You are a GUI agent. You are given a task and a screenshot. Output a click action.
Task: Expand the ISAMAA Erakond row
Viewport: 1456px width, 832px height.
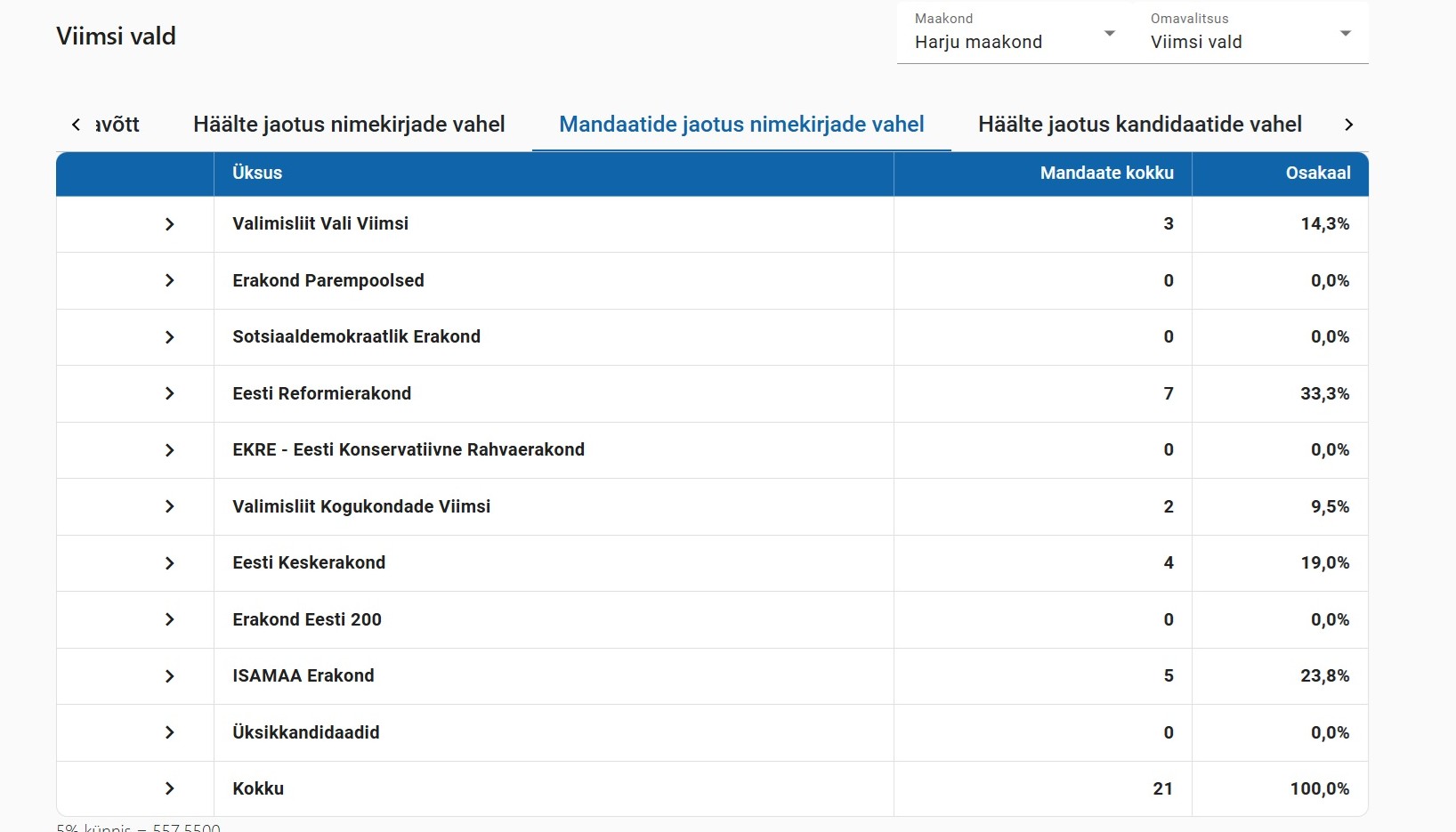tap(169, 676)
